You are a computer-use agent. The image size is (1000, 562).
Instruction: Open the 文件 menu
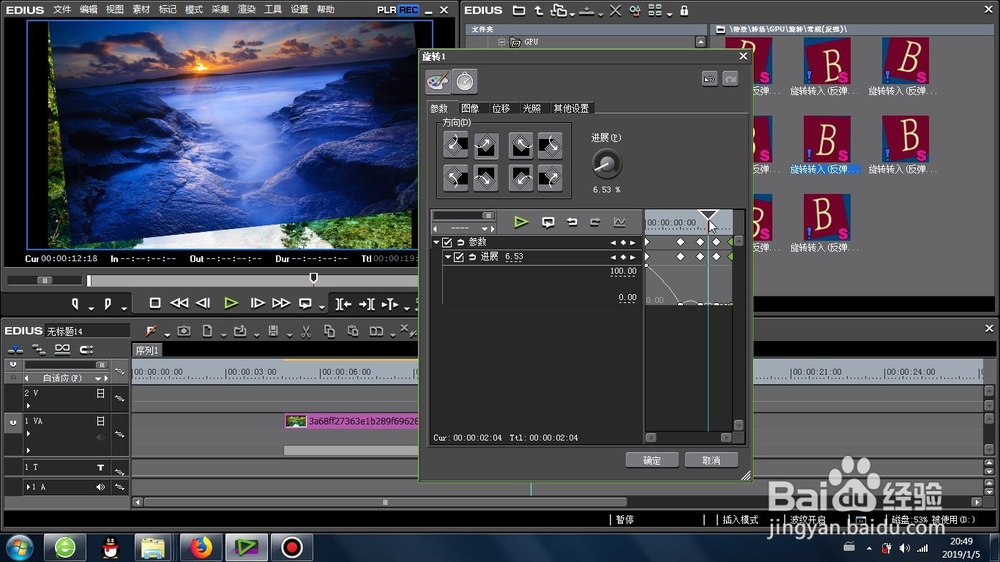(62, 10)
